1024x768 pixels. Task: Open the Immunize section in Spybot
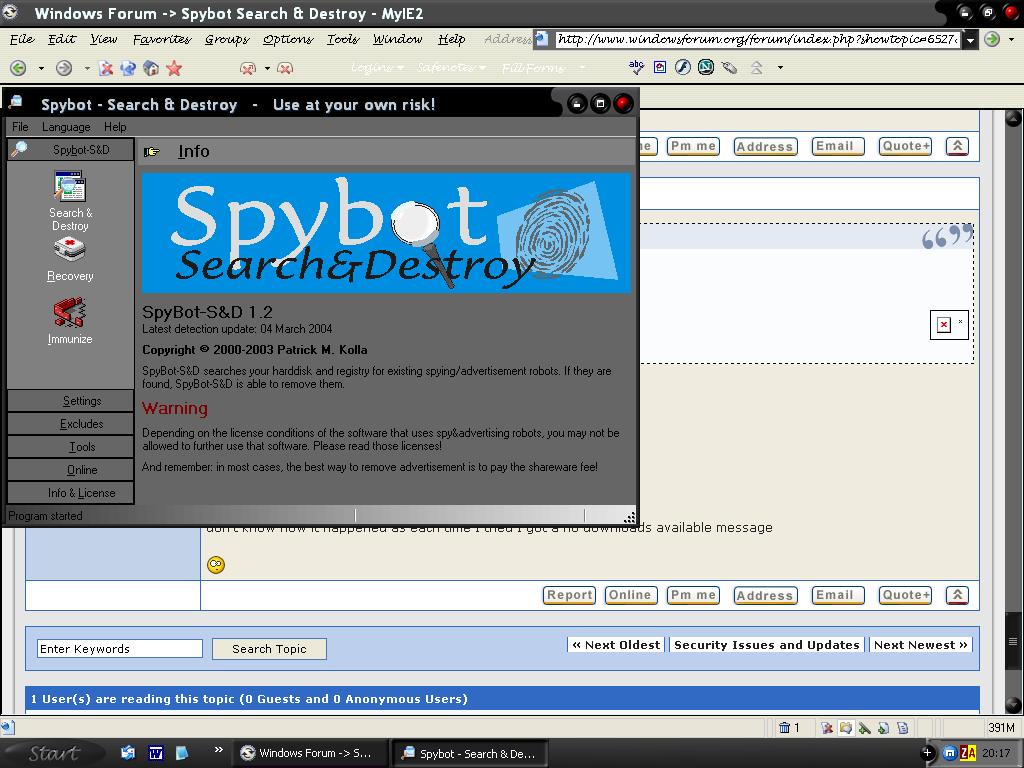pos(70,321)
